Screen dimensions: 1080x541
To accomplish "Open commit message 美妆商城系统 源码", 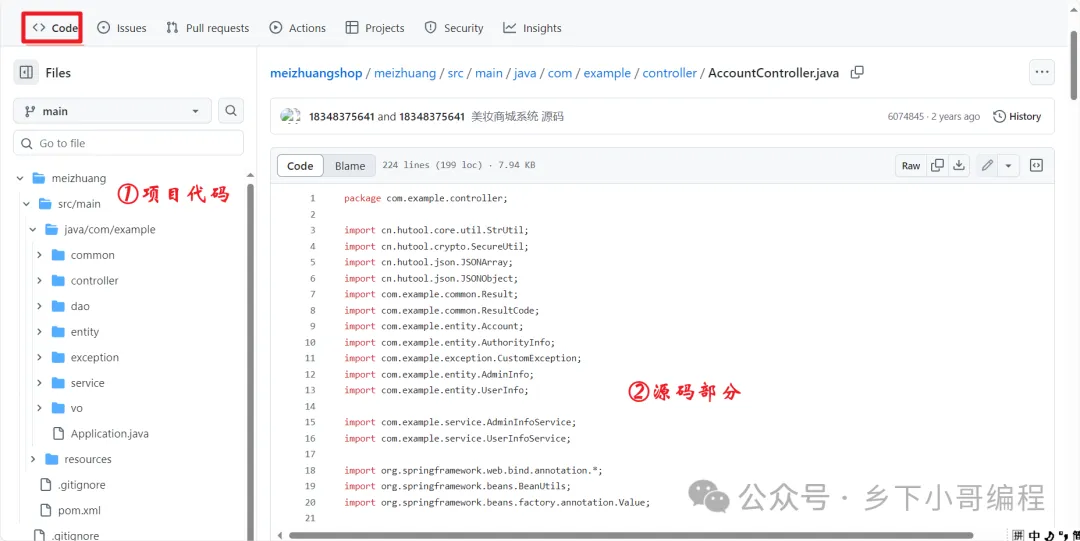I will click(517, 116).
